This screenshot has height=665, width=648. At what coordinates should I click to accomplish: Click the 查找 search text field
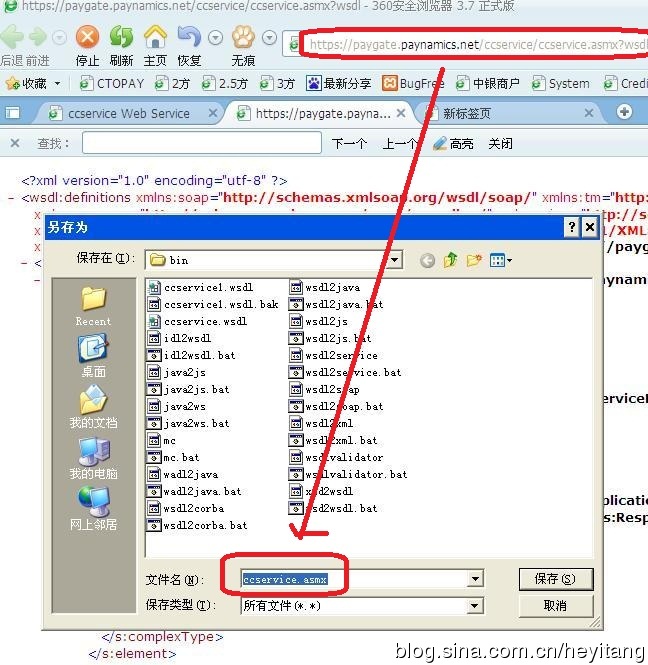[202, 142]
